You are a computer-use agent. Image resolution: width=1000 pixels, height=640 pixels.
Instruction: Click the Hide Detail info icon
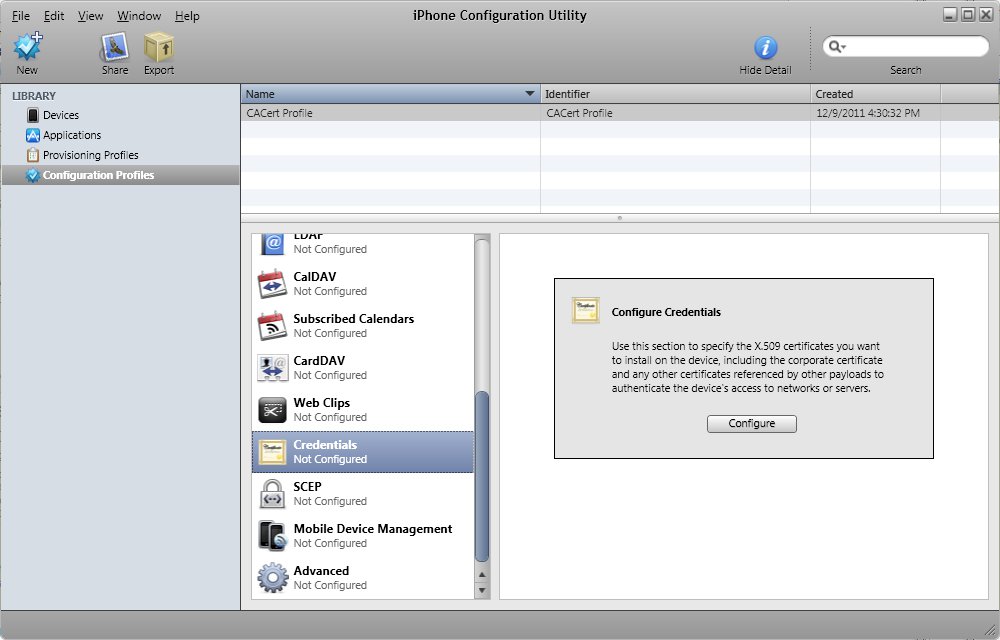click(765, 47)
